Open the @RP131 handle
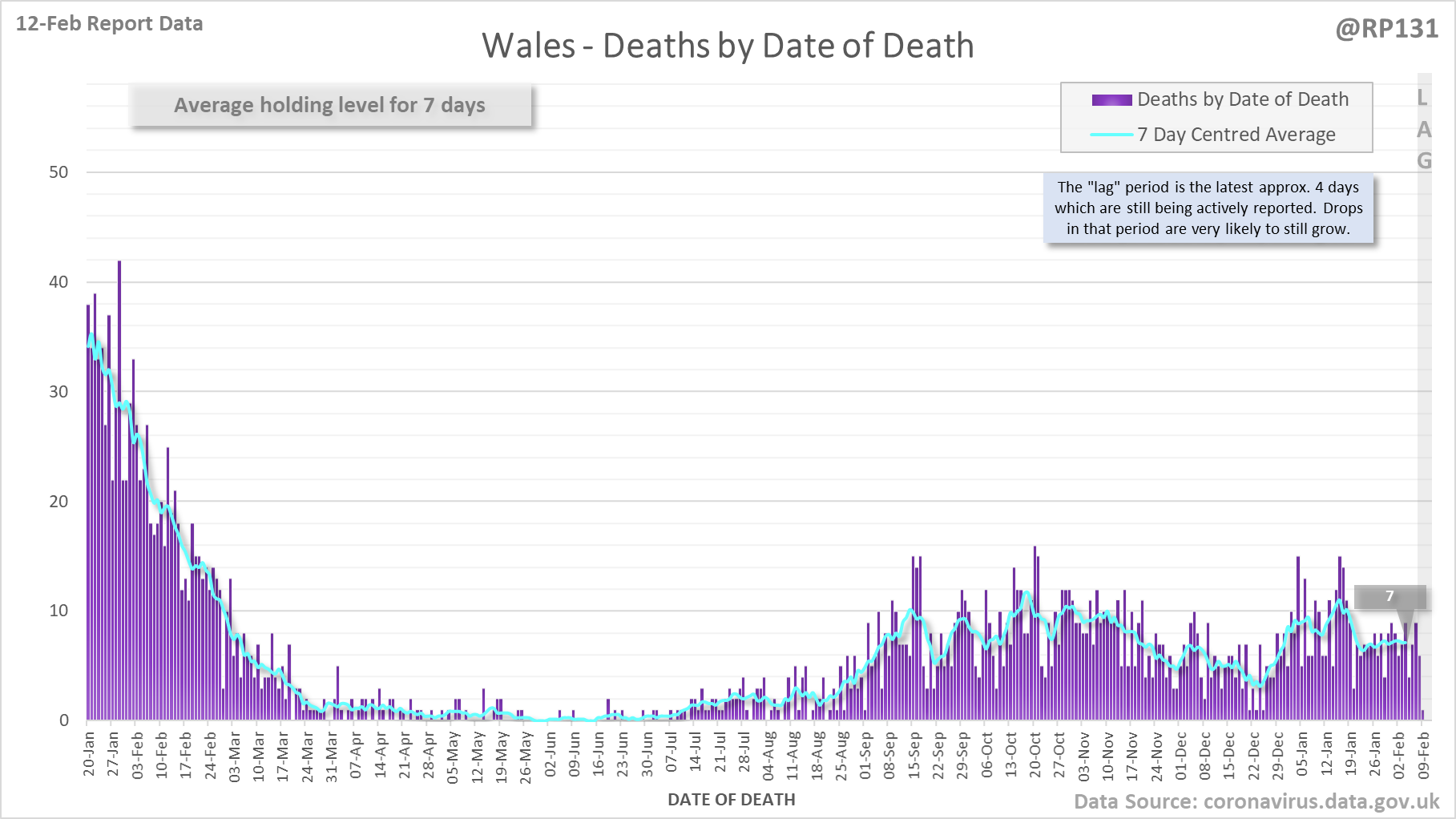1456x819 pixels. pos(1386,29)
